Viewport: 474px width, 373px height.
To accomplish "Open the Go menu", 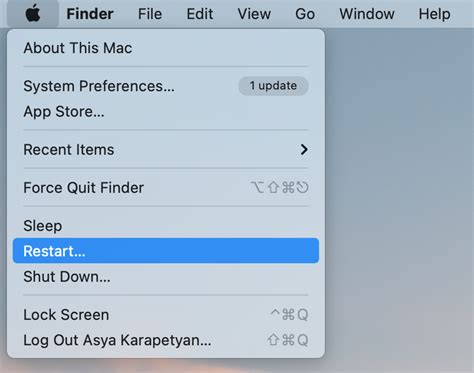I will [x=305, y=14].
